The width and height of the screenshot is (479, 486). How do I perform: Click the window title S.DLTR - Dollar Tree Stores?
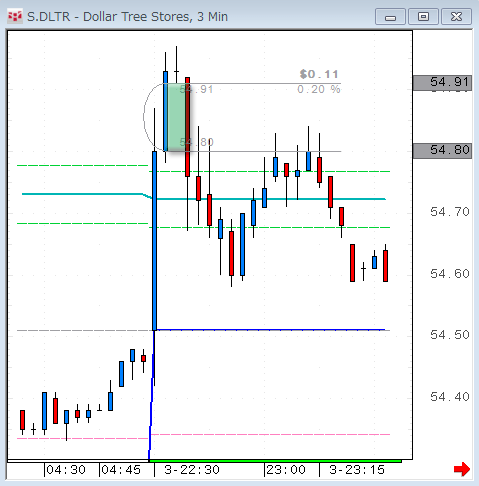(x=127, y=17)
